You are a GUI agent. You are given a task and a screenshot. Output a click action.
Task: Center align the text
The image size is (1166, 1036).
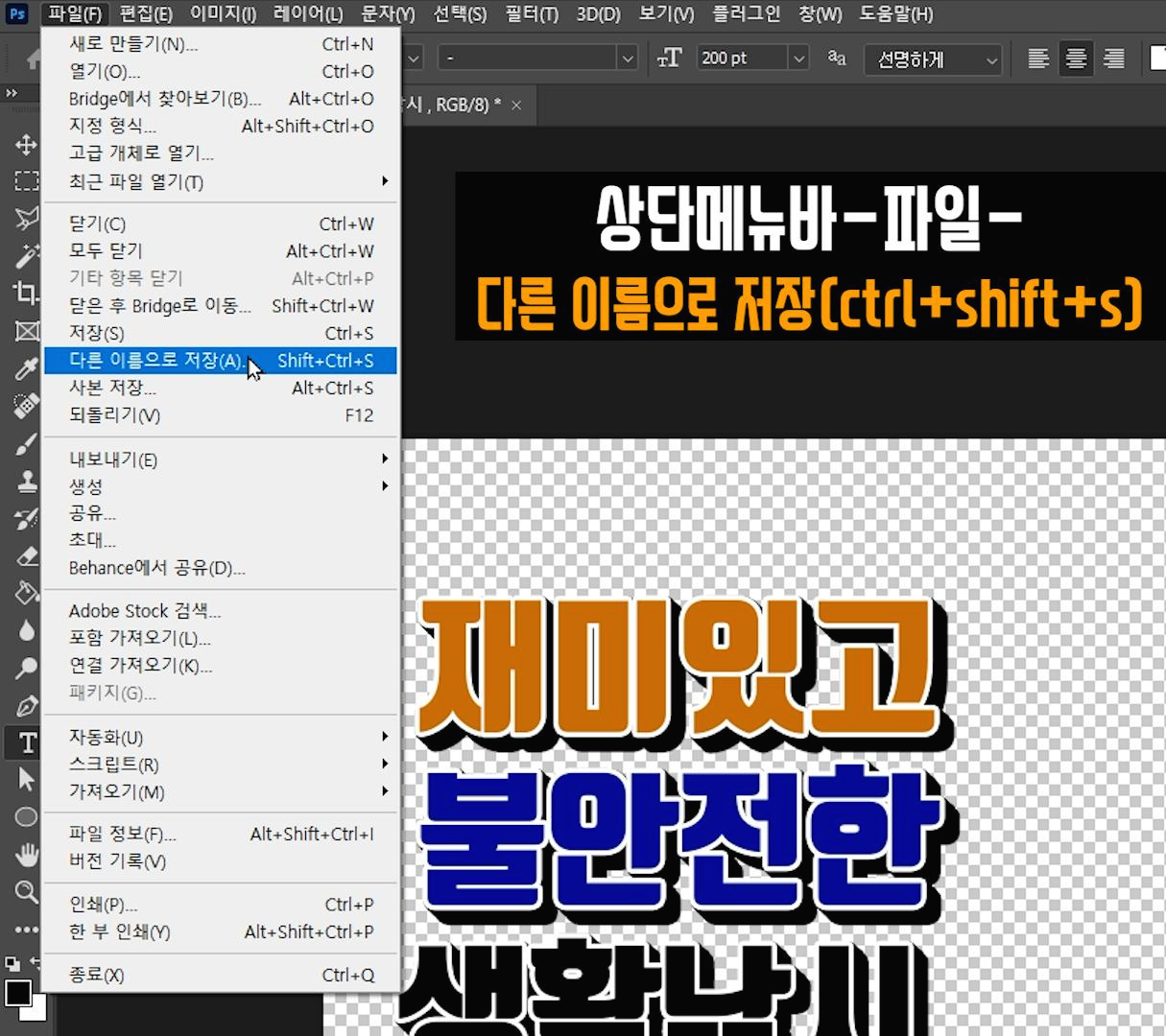1076,59
